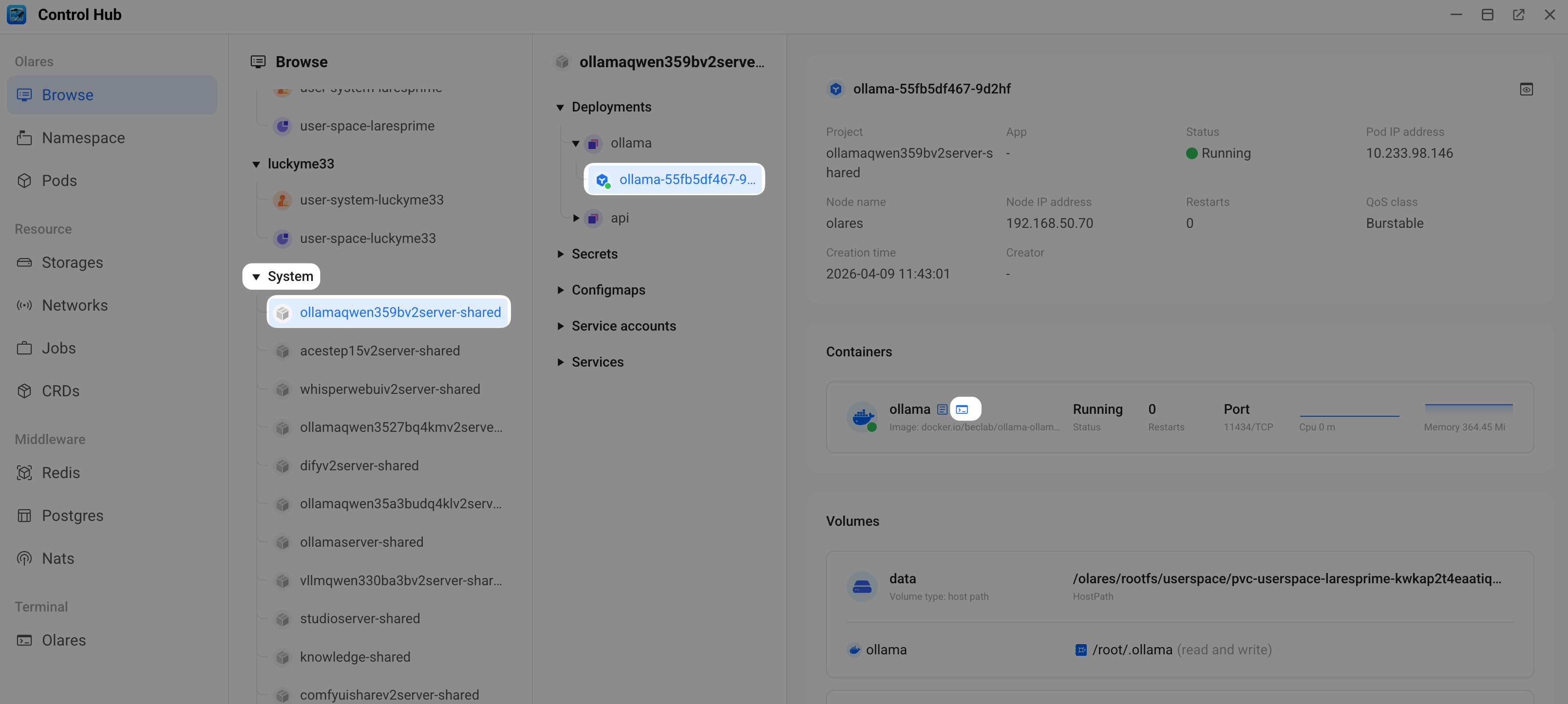Open the ollama container logs icon
The height and width of the screenshot is (704, 1568).
[x=942, y=409]
